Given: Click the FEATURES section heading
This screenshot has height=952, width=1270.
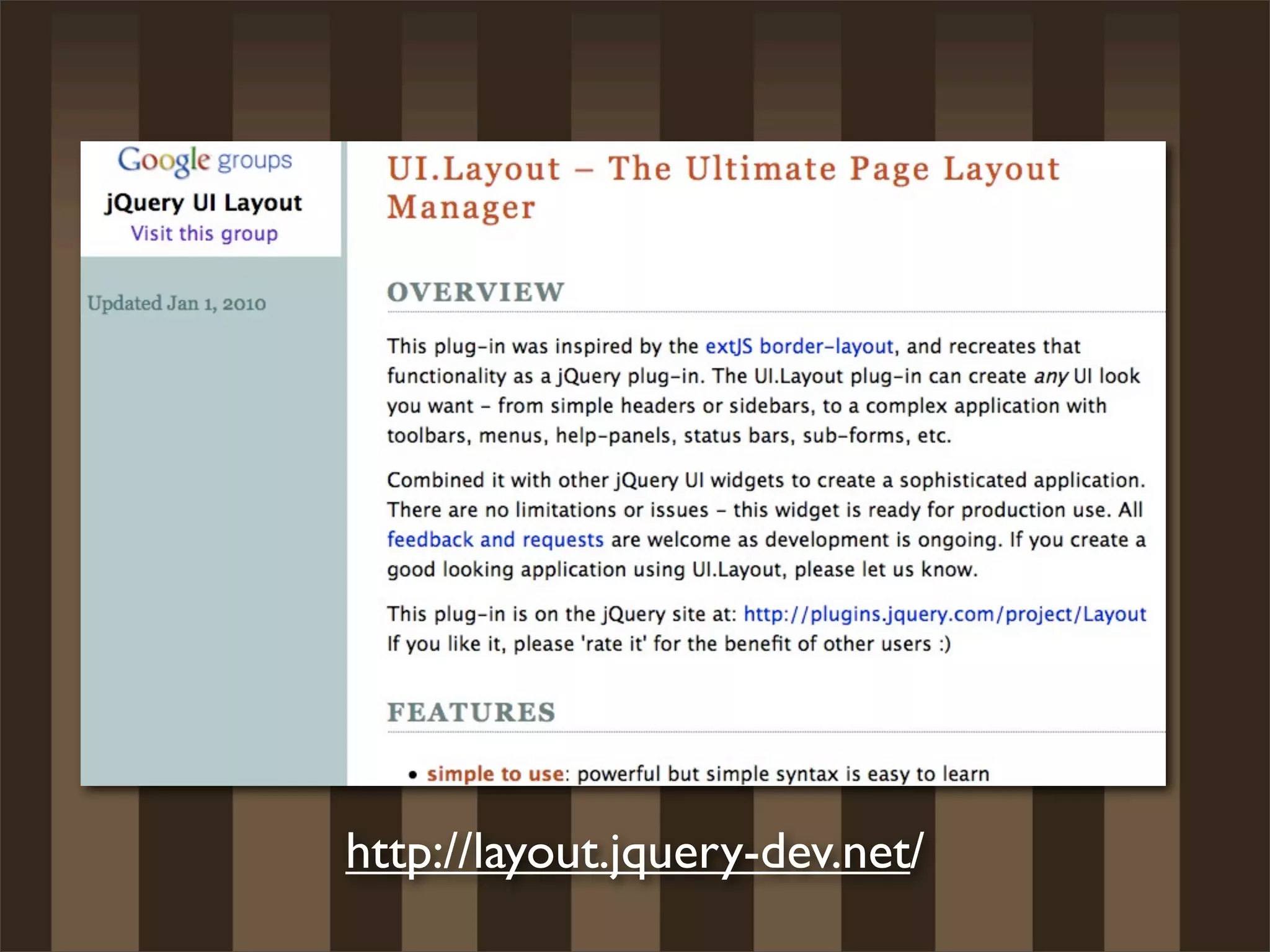Looking at the screenshot, I should (x=471, y=712).
